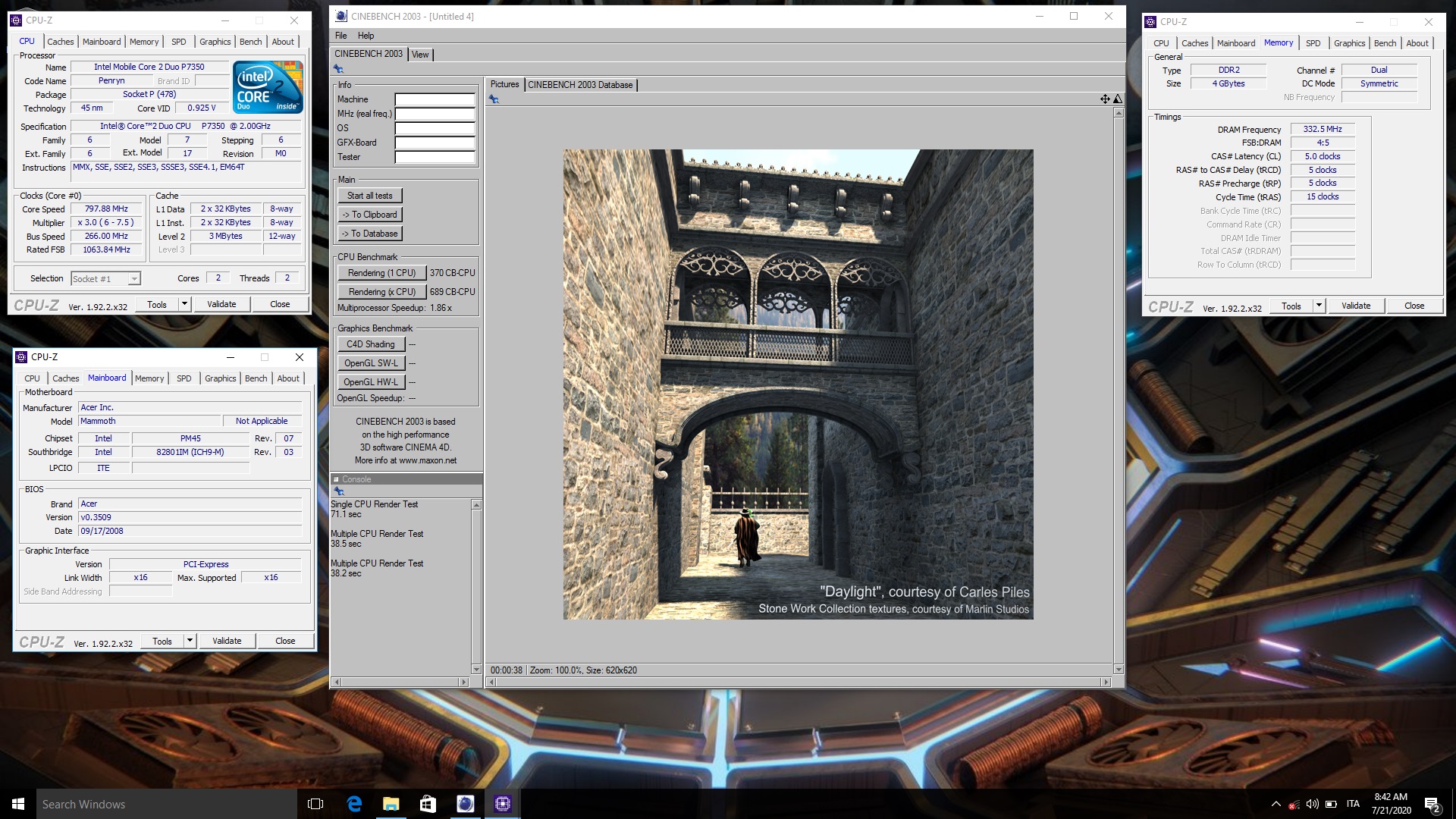Click the Machine input field
This screenshot has height=819, width=1456.
pos(435,99)
